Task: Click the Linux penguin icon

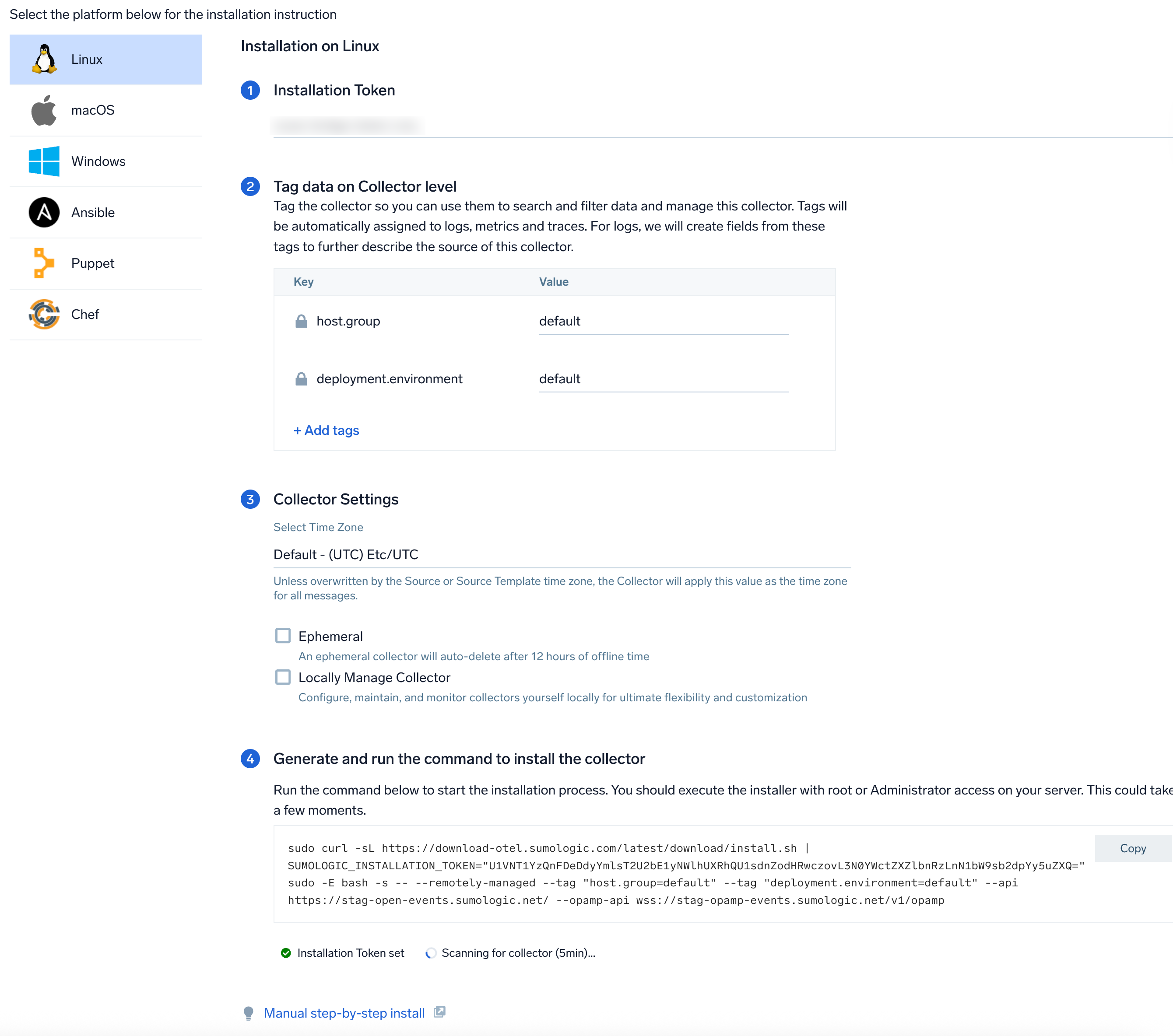Action: point(44,59)
